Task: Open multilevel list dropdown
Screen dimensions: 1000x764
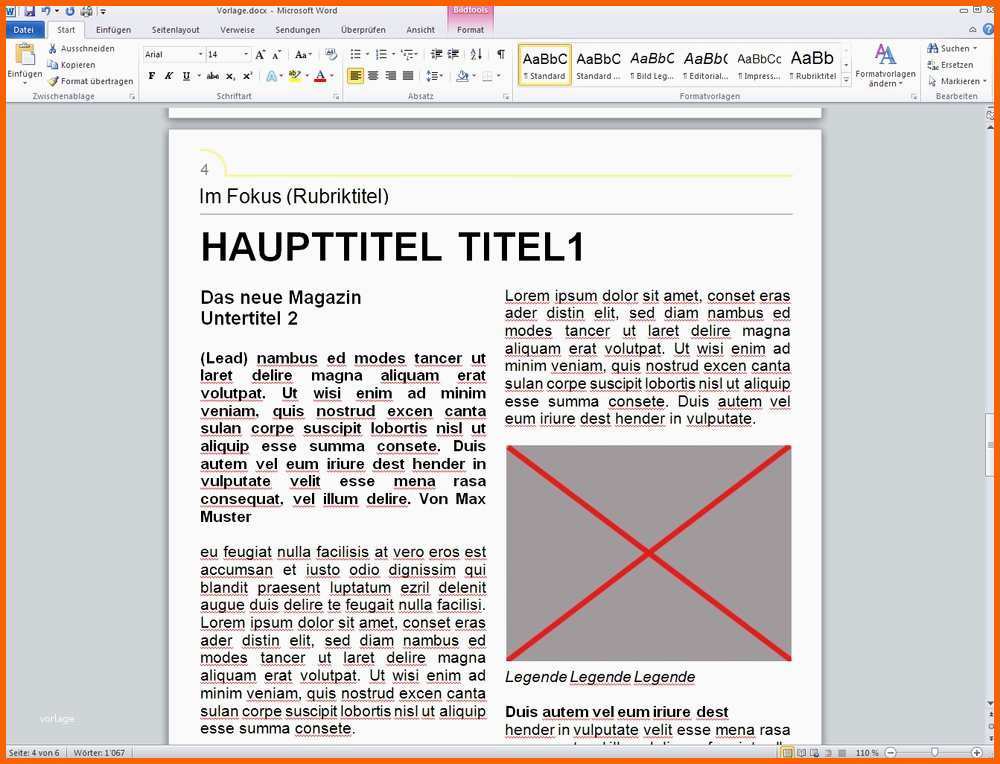Action: pos(416,54)
